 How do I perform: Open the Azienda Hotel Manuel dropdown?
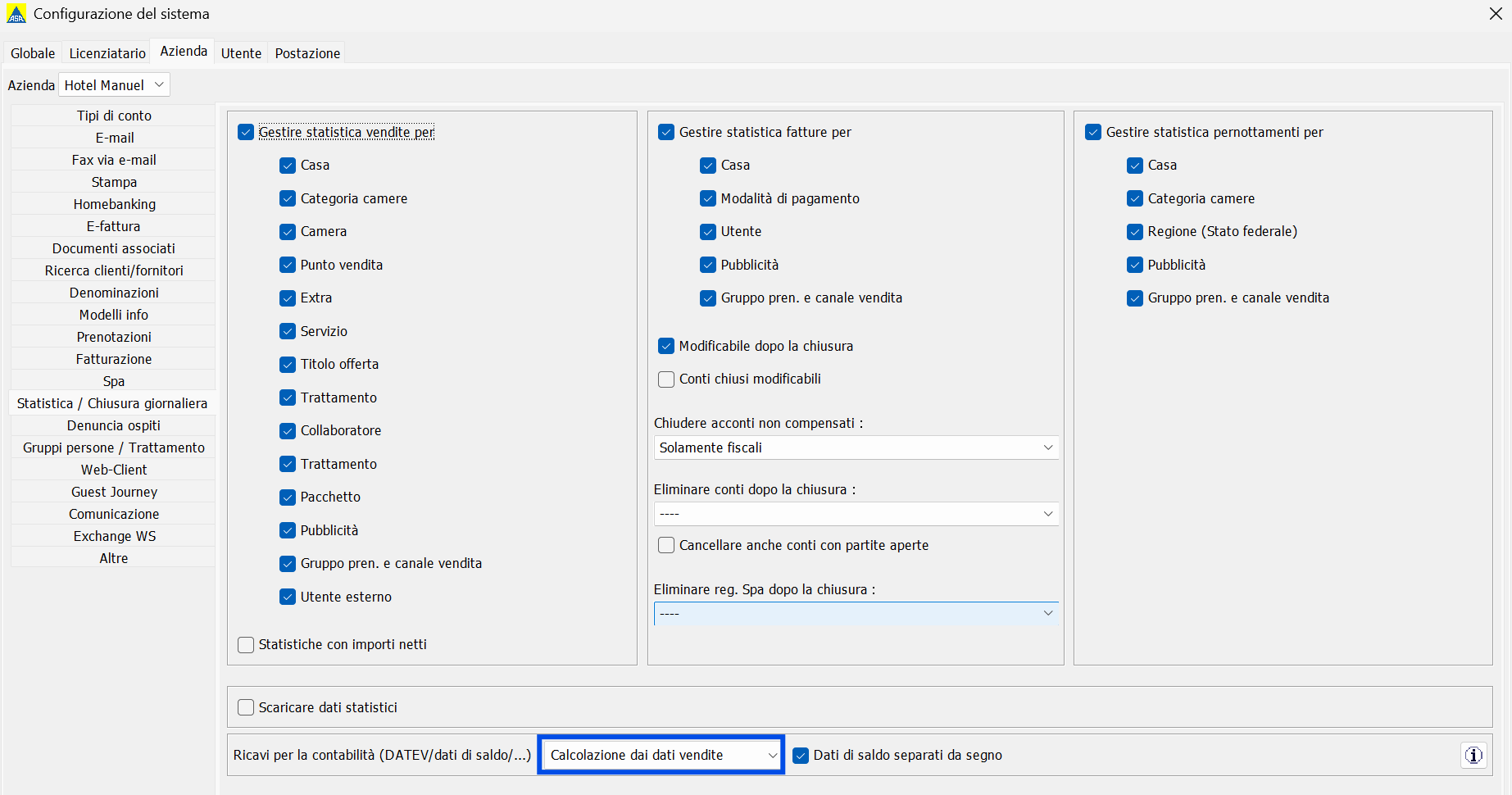tap(114, 85)
